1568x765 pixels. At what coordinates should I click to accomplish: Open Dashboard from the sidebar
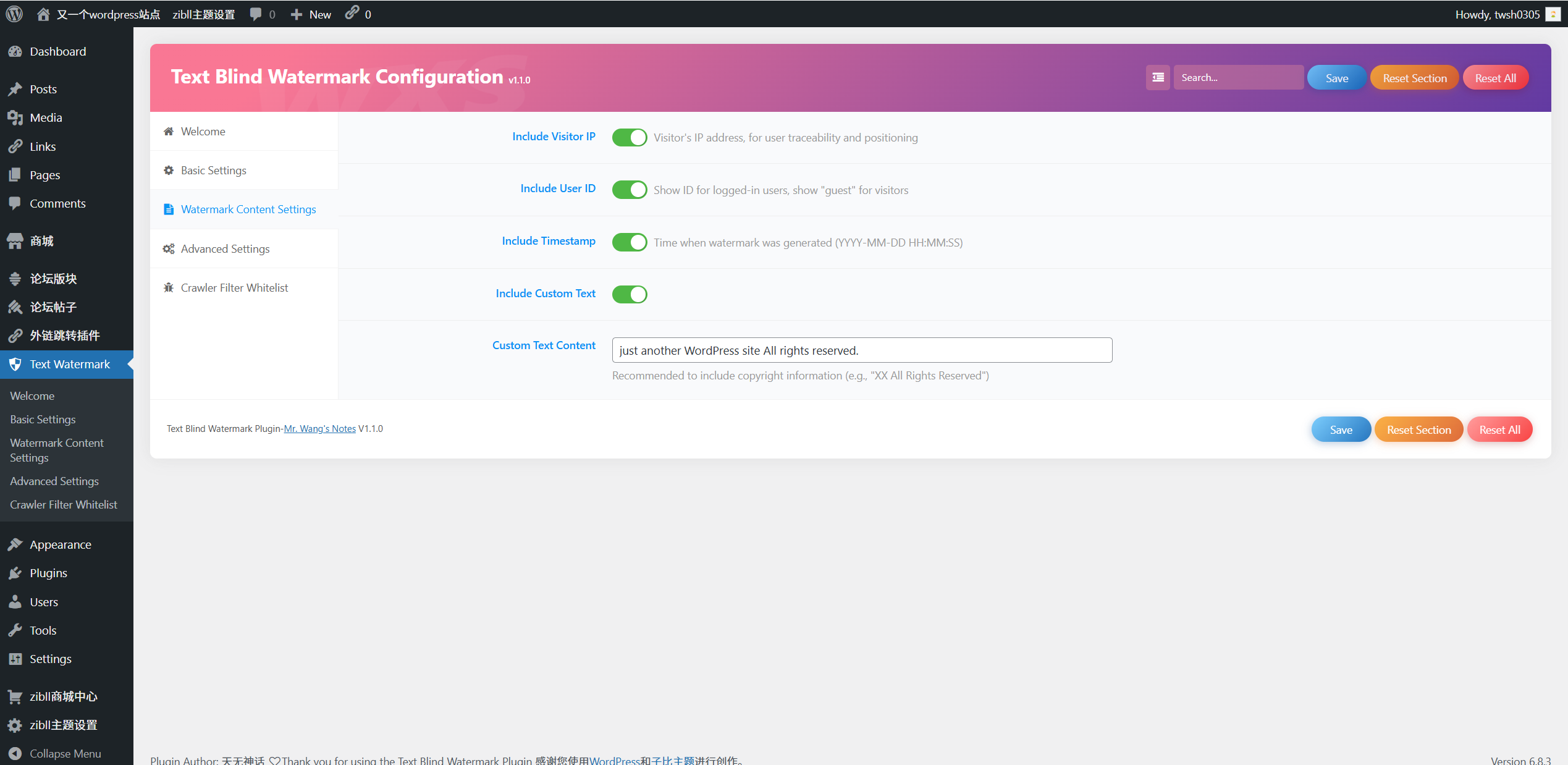[57, 51]
